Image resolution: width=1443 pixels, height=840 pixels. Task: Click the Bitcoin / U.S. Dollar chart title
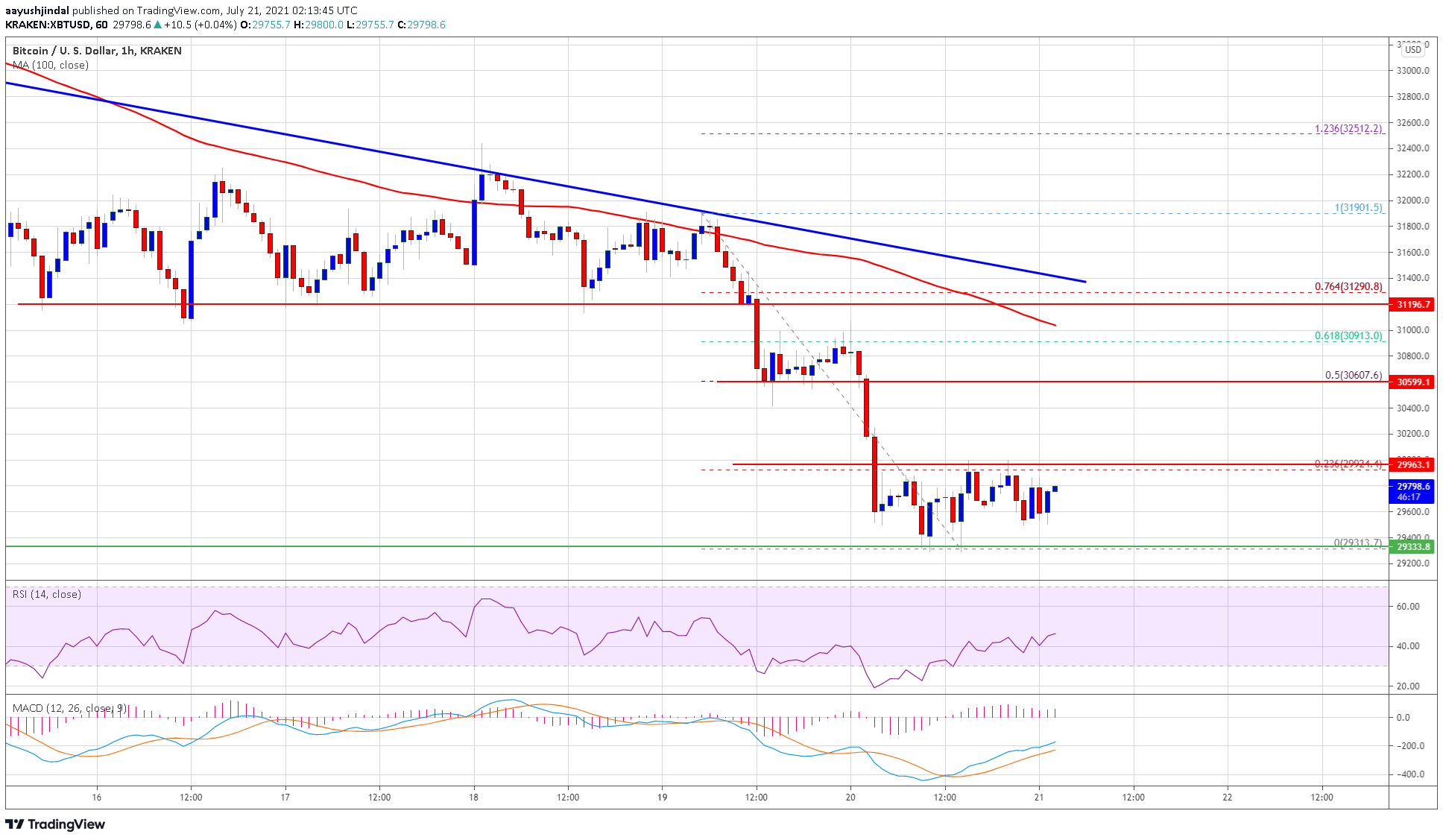tap(97, 51)
